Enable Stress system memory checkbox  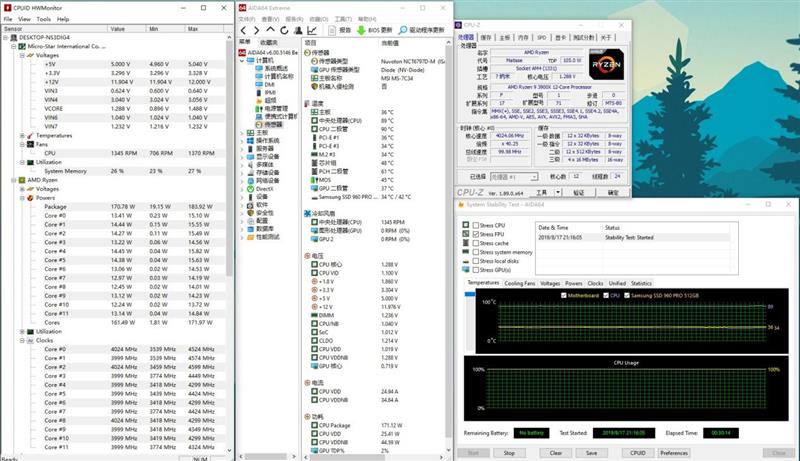pos(476,252)
